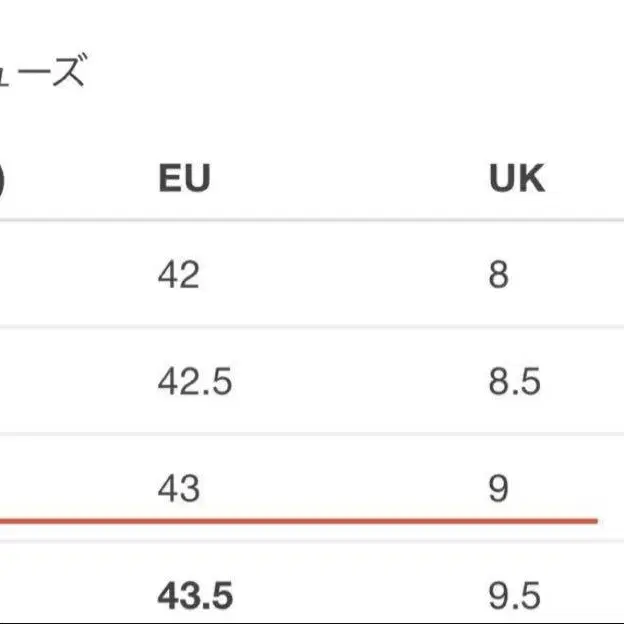624x624 pixels.
Task: Click the red underline beneath the 43 row
Action: point(298,521)
